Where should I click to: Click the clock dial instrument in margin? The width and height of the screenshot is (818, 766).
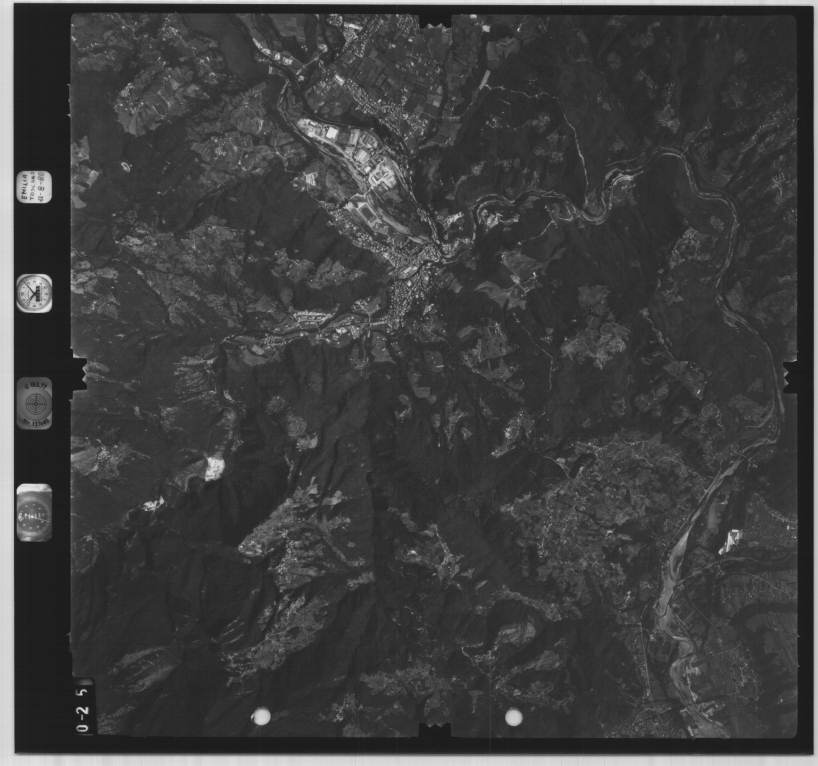35,293
